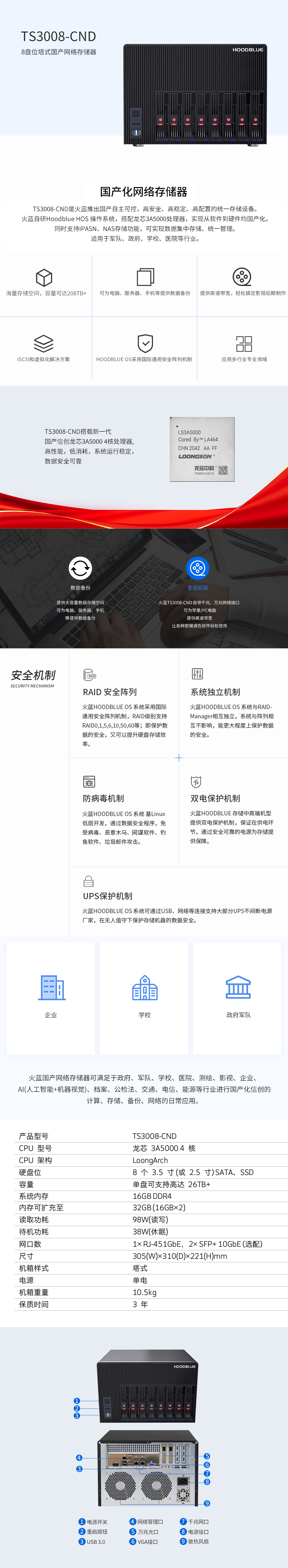
Task: Click the 38W(休眠) standby power value
Action: pyautogui.click(x=150, y=1232)
